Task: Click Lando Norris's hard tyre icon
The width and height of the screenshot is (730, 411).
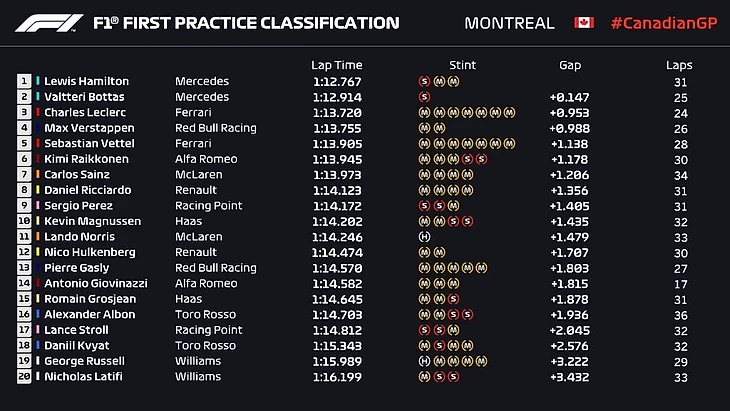Action: click(424, 237)
